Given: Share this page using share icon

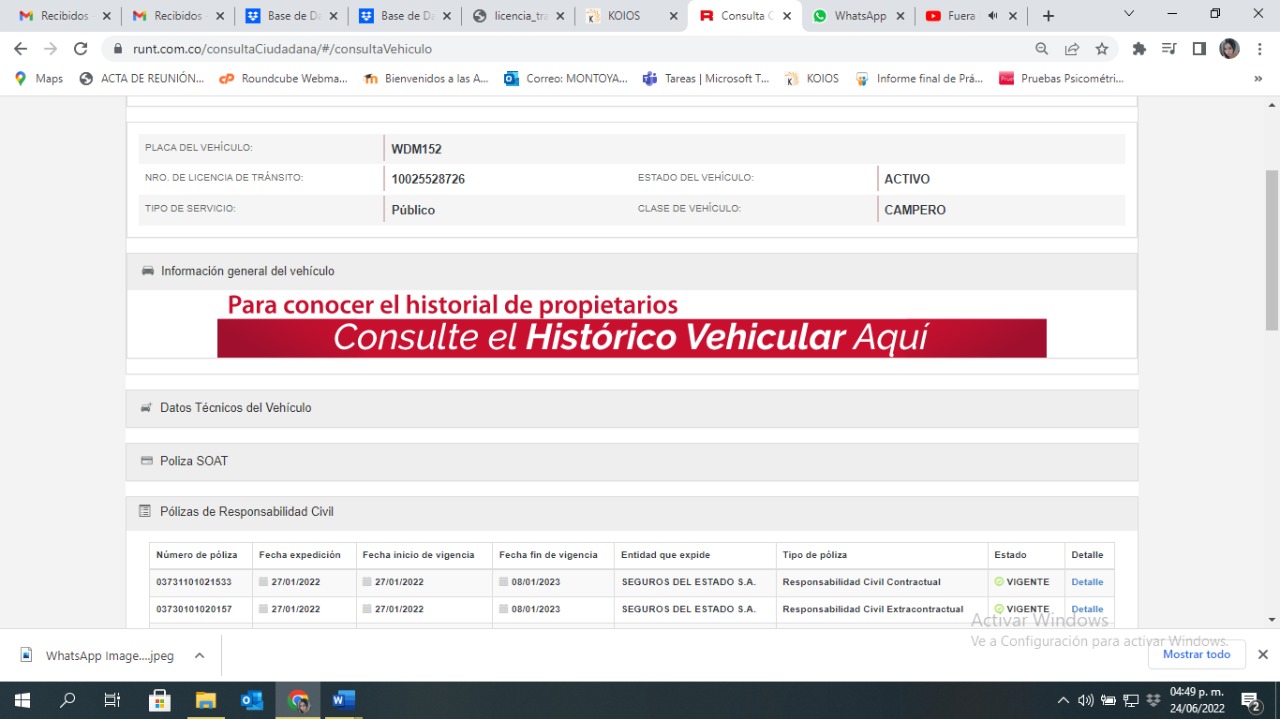Looking at the screenshot, I should [x=1072, y=49].
